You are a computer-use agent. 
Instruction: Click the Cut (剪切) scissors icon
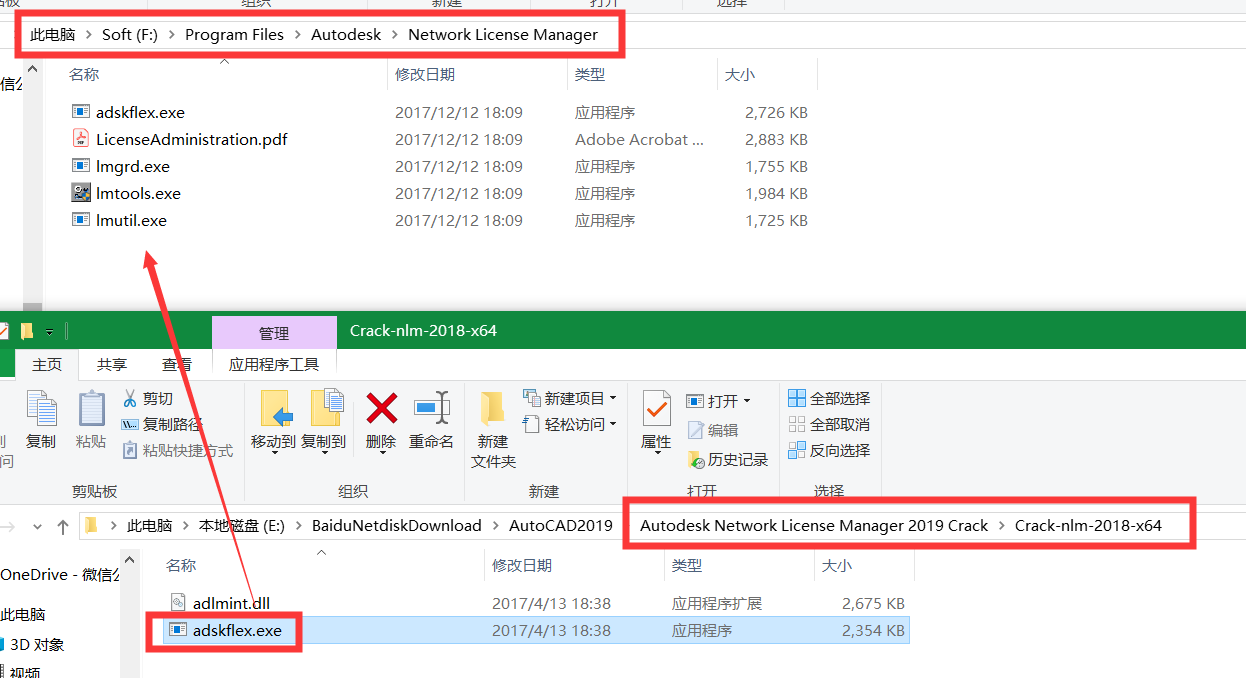click(129, 398)
